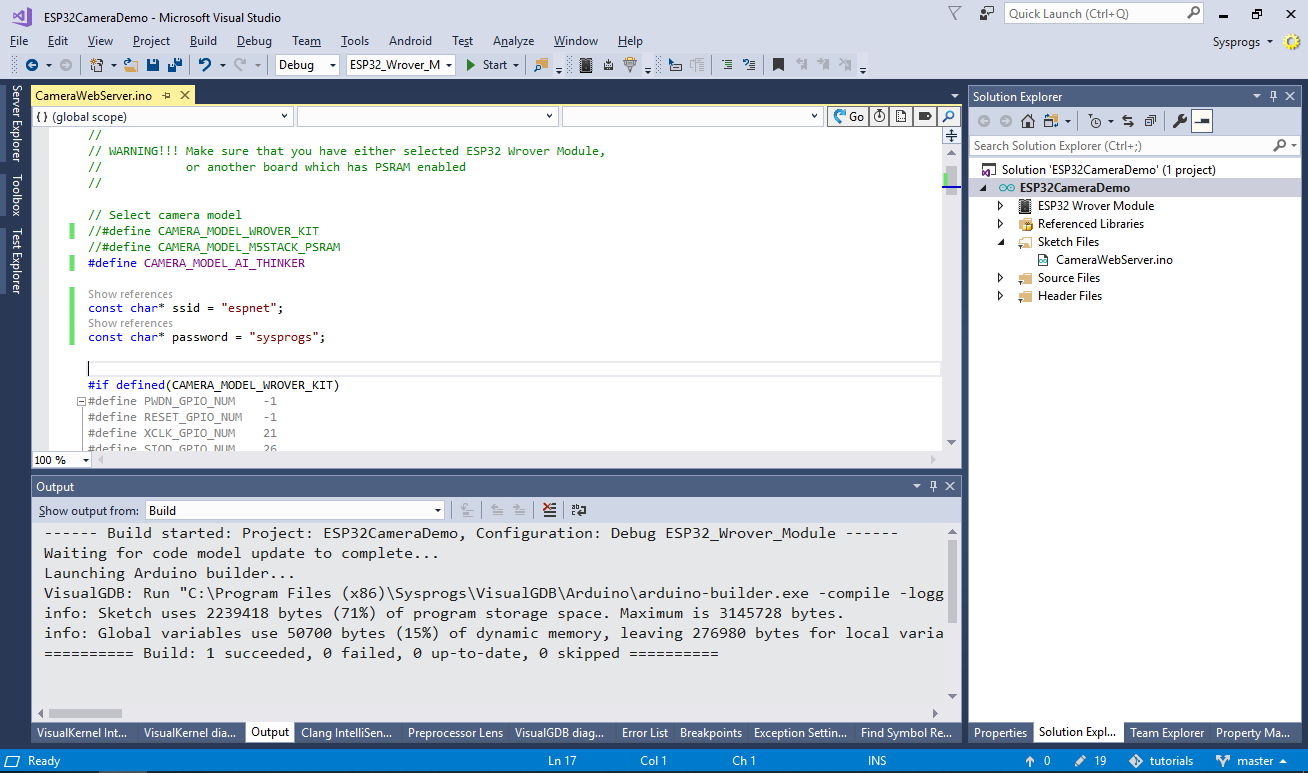Click the Sysprogs account name
Image resolution: width=1308 pixels, height=773 pixels.
[x=1236, y=41]
